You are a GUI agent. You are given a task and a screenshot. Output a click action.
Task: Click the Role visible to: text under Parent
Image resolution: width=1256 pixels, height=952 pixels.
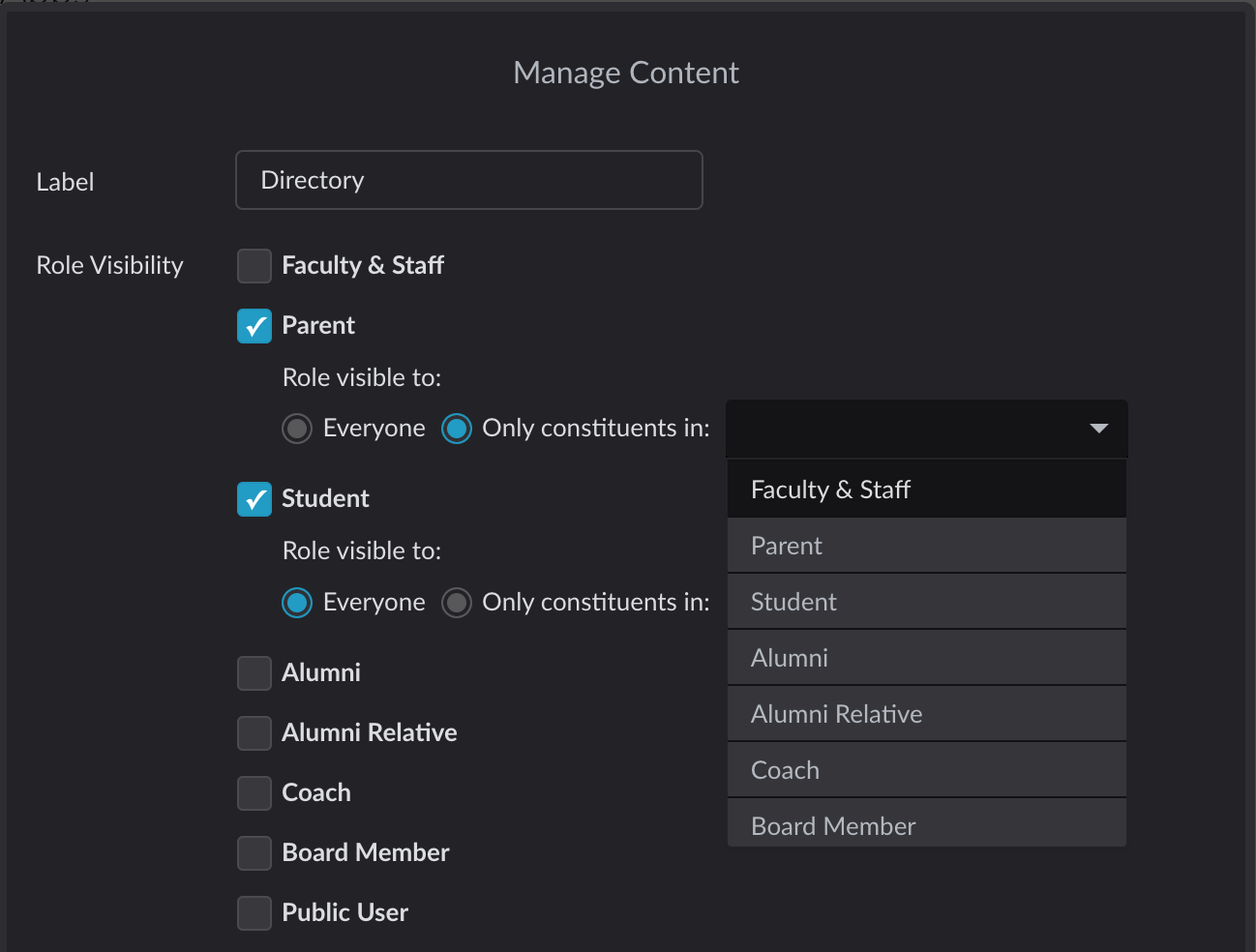click(362, 377)
